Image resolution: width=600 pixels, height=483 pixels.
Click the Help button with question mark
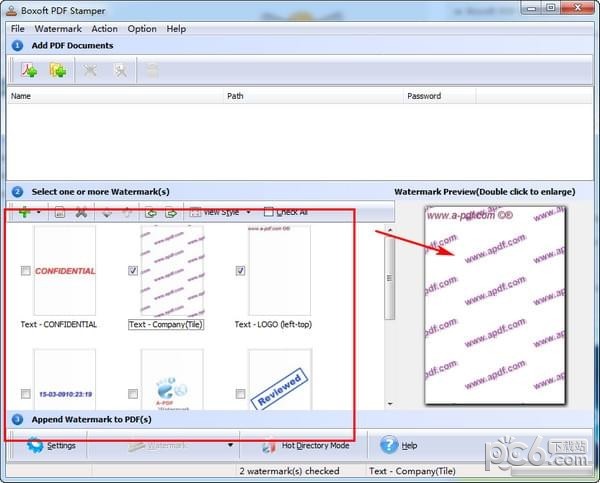399,445
